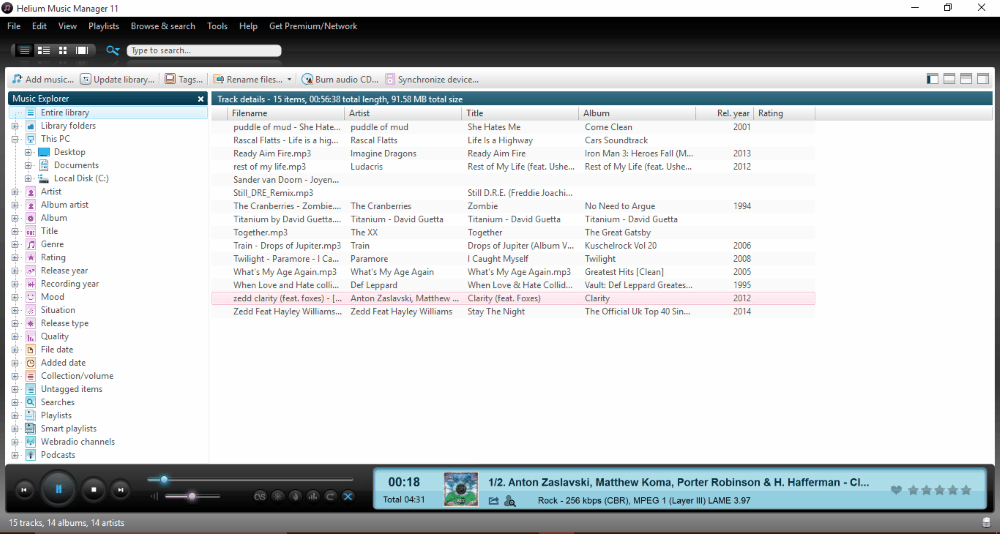Click the artist search icon in player

(x=510, y=501)
